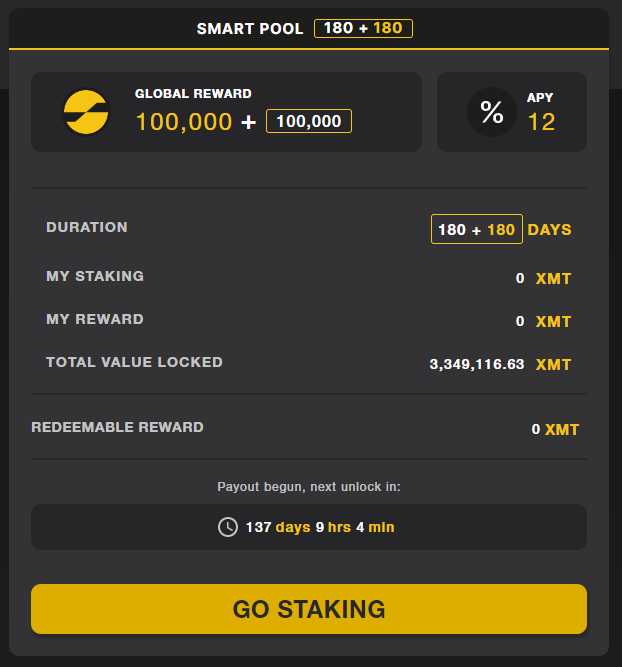Click the MY REWARD row label
This screenshot has width=622, height=667.
[95, 319]
